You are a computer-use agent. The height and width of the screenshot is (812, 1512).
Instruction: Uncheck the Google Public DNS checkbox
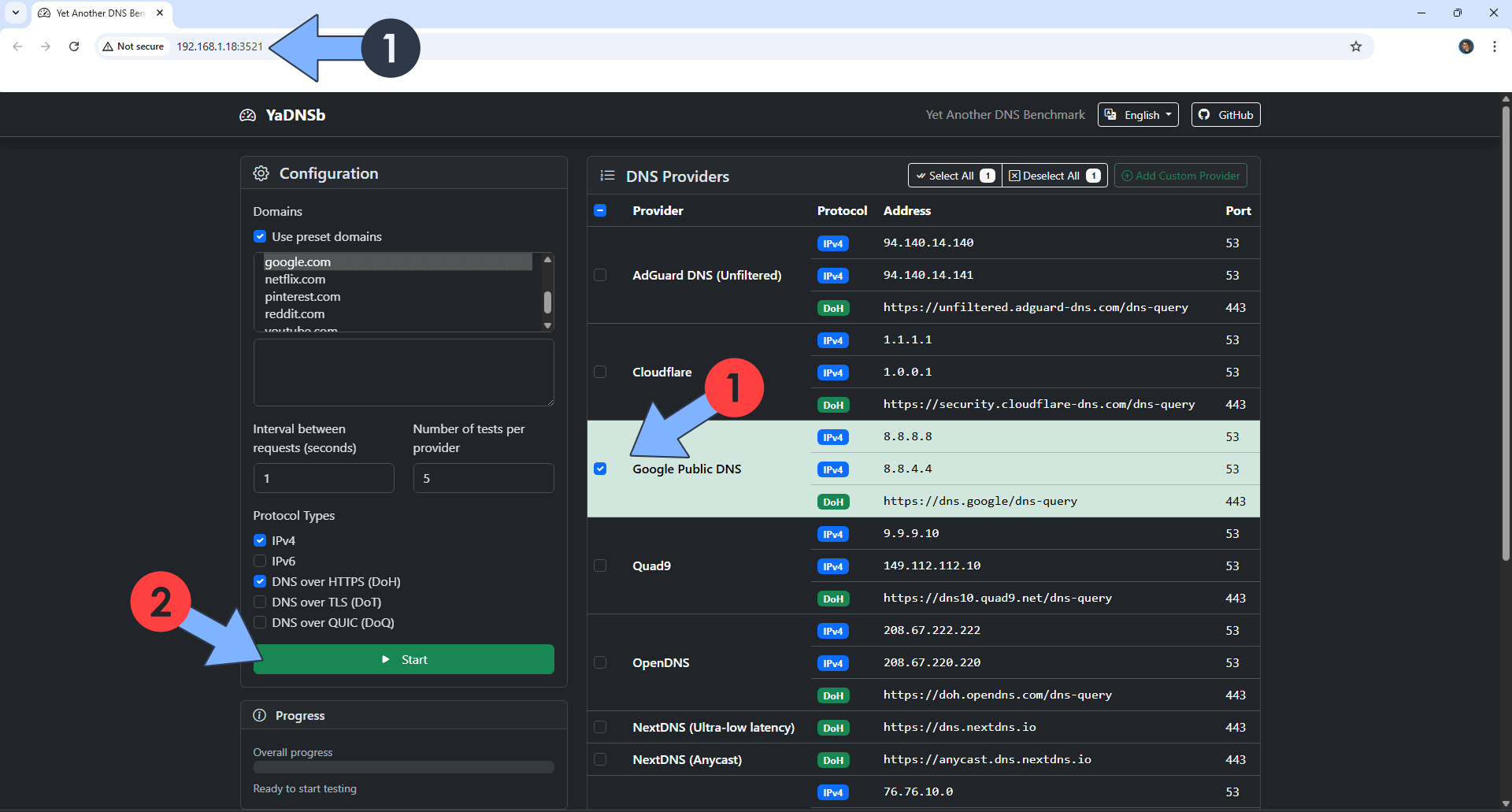click(600, 469)
